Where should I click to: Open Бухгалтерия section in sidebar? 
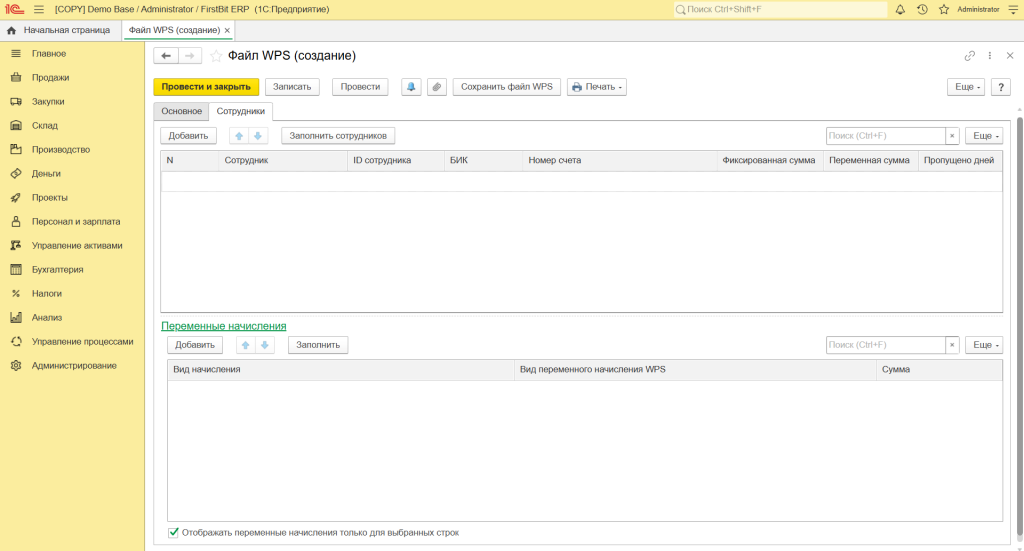(x=72, y=270)
